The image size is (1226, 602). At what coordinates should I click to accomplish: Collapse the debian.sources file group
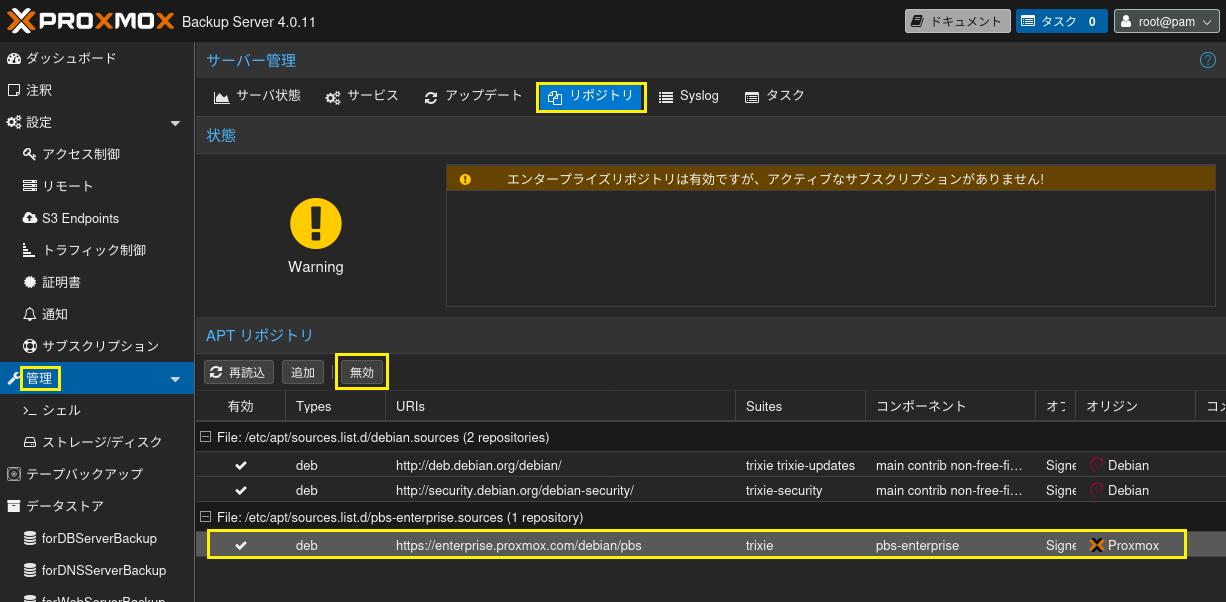point(206,437)
